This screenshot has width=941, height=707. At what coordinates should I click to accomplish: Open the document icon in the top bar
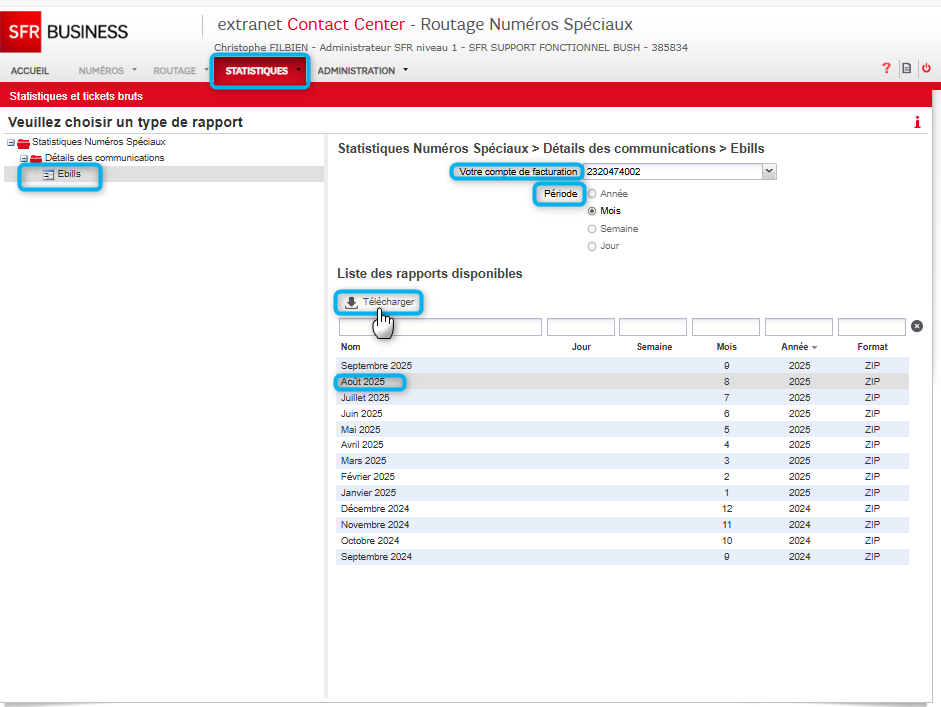[x=907, y=69]
